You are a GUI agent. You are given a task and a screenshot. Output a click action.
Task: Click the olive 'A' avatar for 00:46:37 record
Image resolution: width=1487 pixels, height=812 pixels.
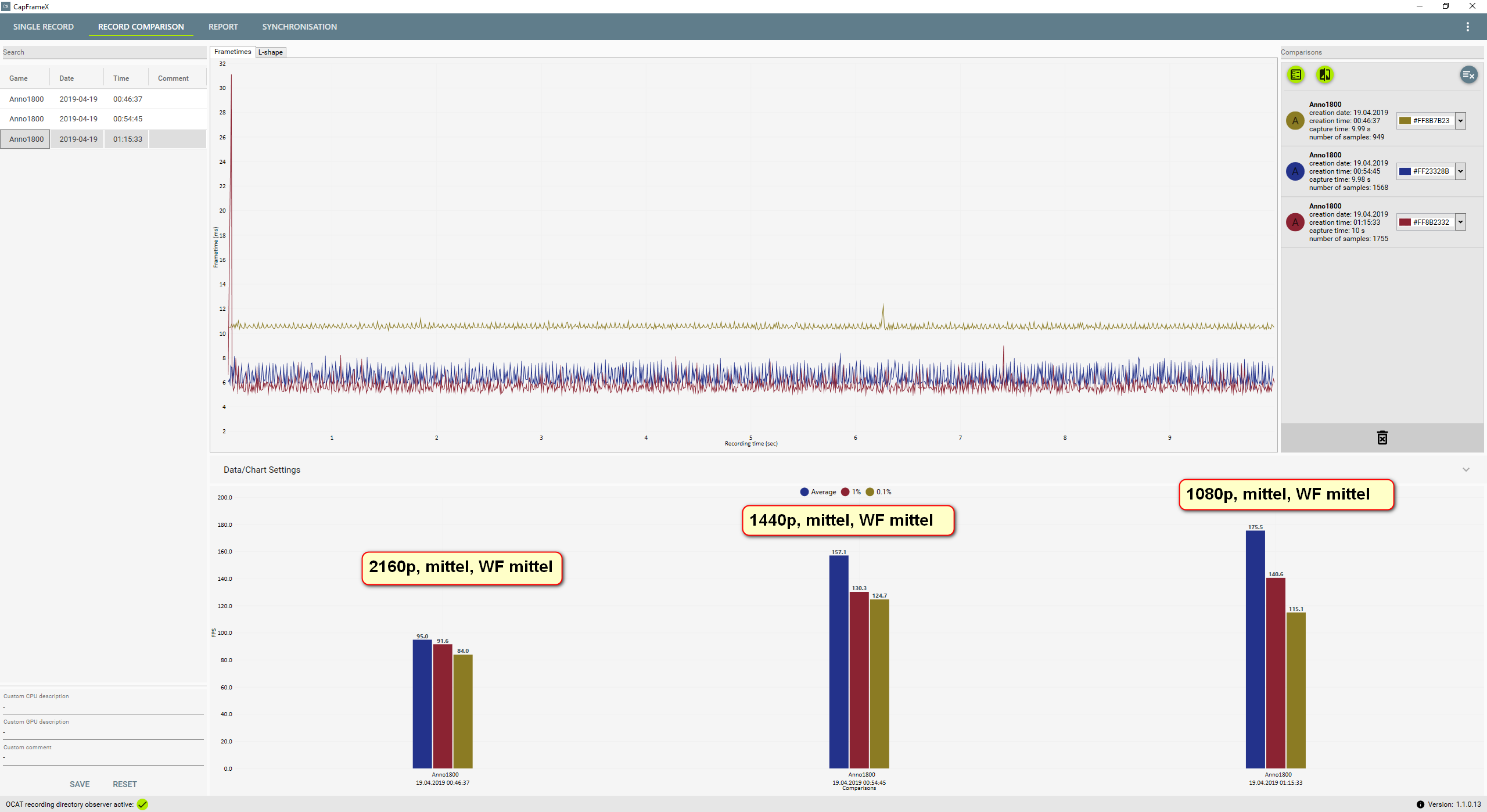pos(1295,121)
